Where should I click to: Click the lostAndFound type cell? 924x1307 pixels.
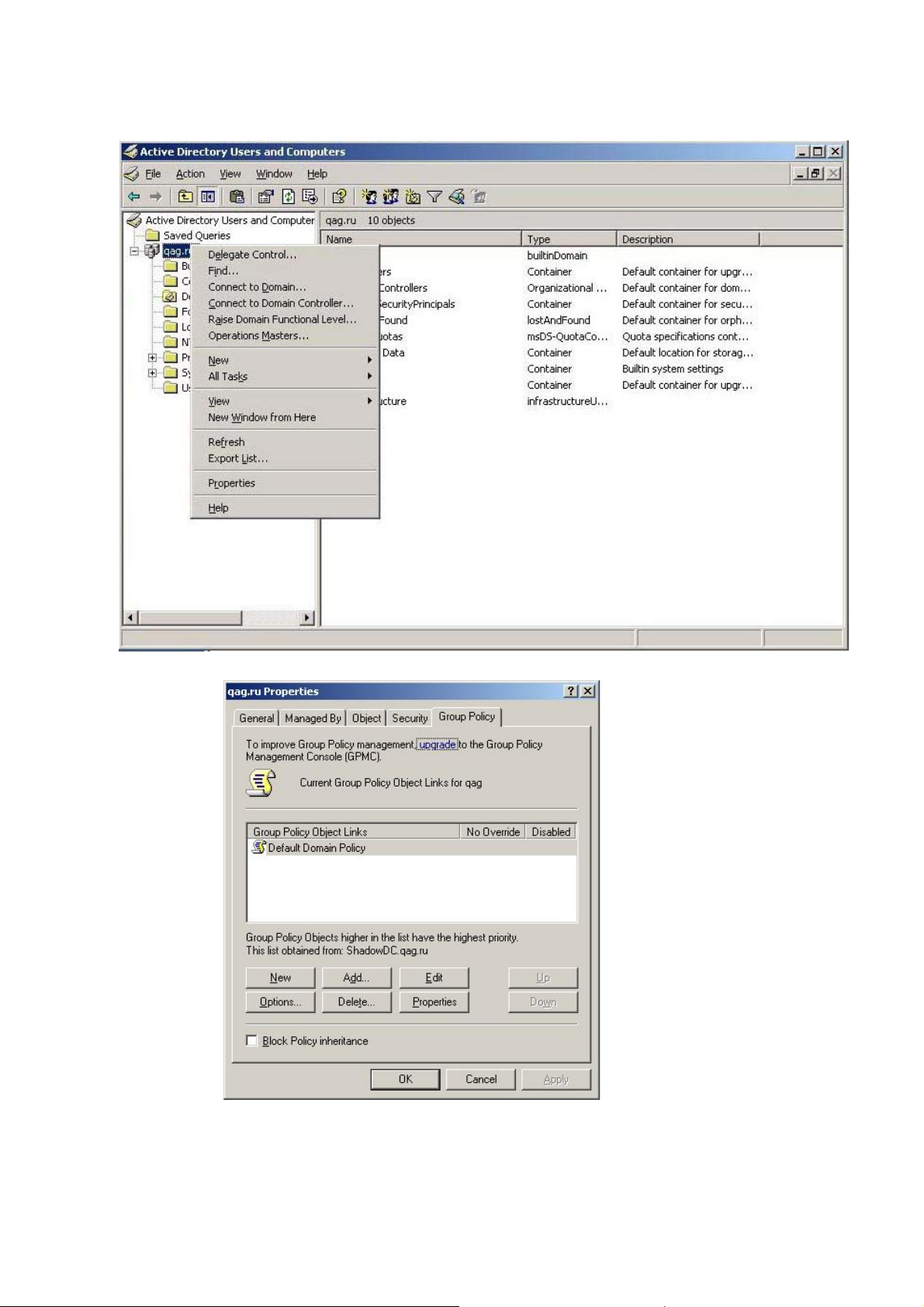pyautogui.click(x=559, y=320)
